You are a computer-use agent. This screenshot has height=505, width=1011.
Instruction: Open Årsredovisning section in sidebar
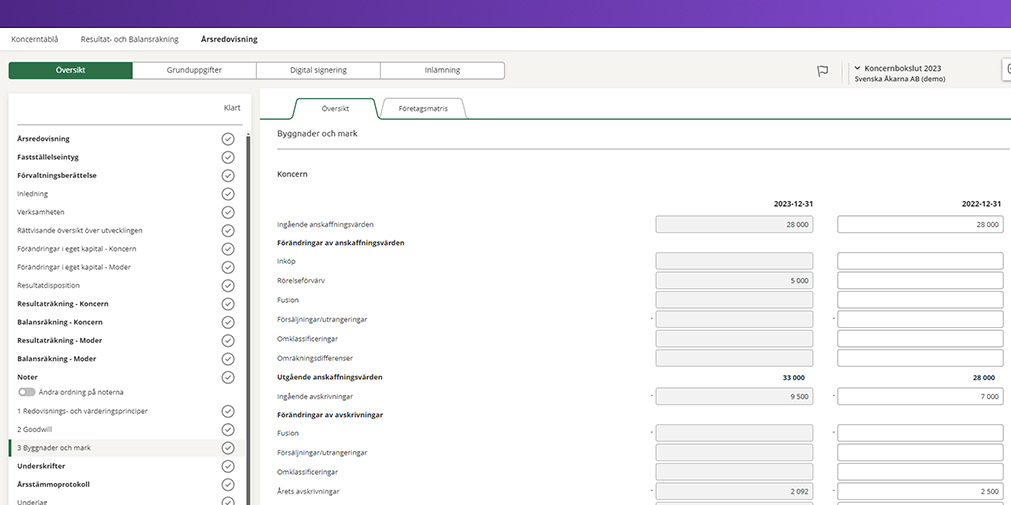click(x=43, y=139)
